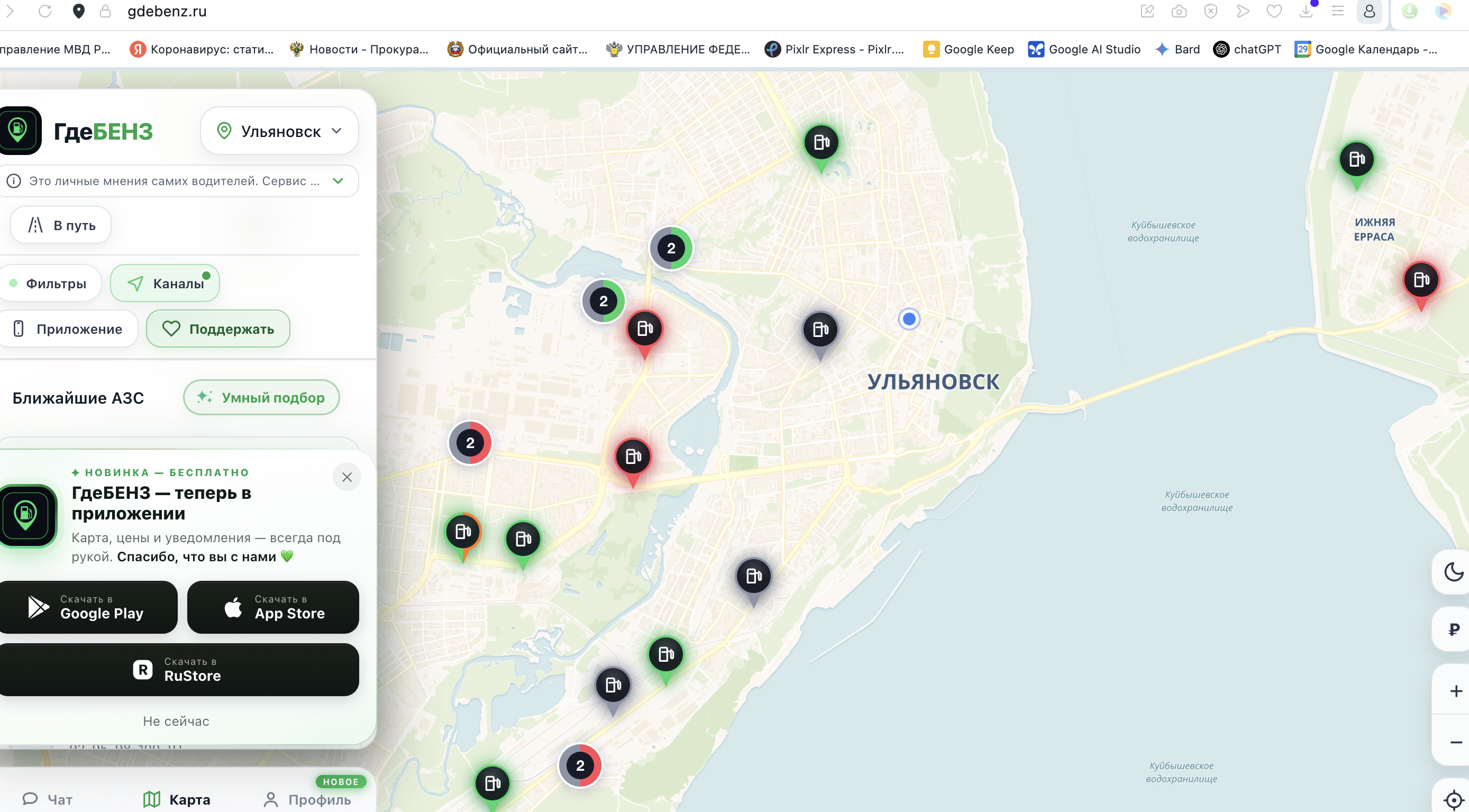Open the Профиль tab

click(307, 799)
